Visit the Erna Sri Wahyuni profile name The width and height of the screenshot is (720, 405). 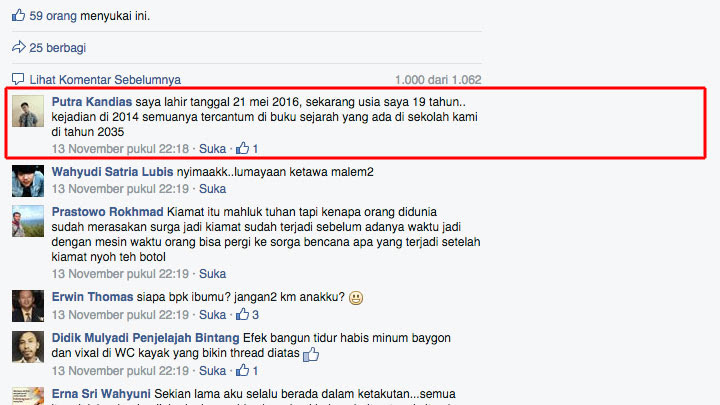[x=101, y=394]
